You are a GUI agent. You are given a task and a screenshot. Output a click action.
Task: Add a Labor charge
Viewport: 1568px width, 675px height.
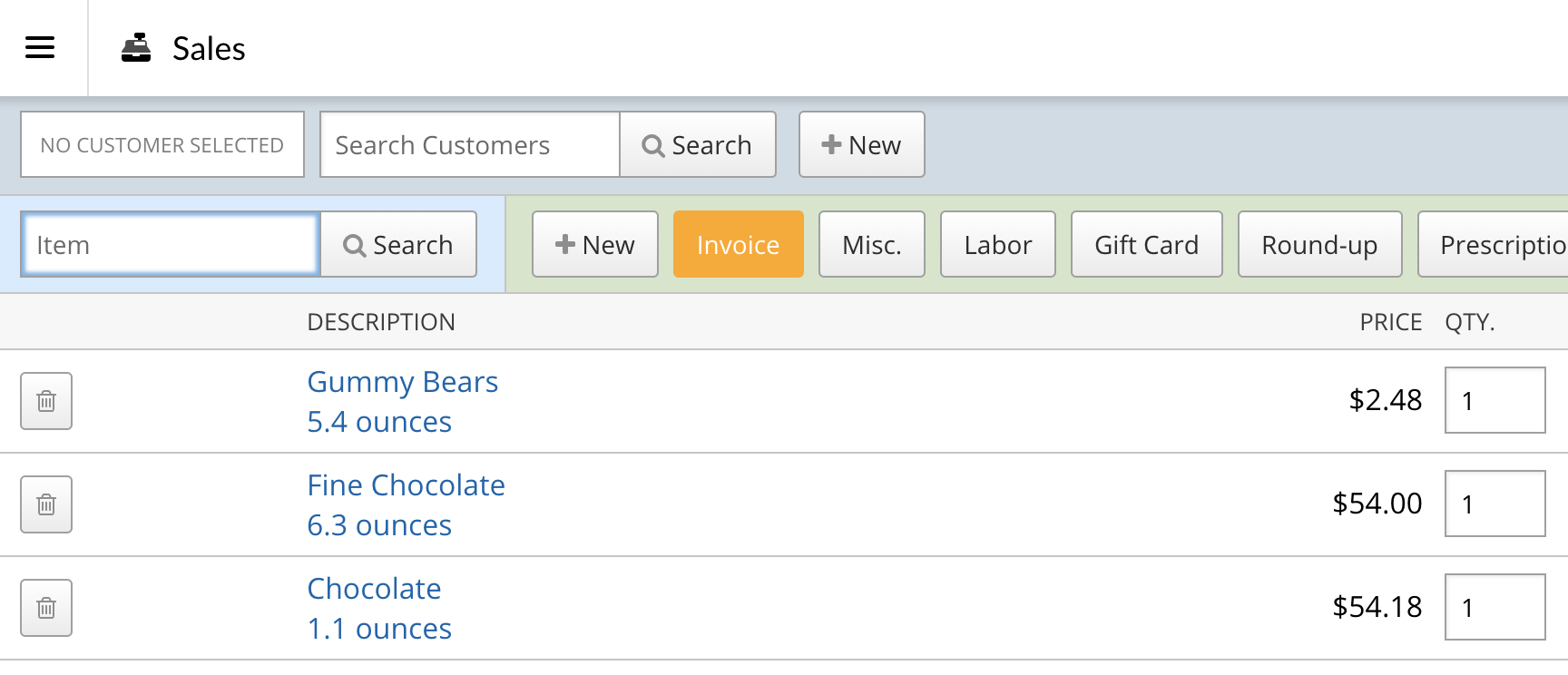[997, 245]
